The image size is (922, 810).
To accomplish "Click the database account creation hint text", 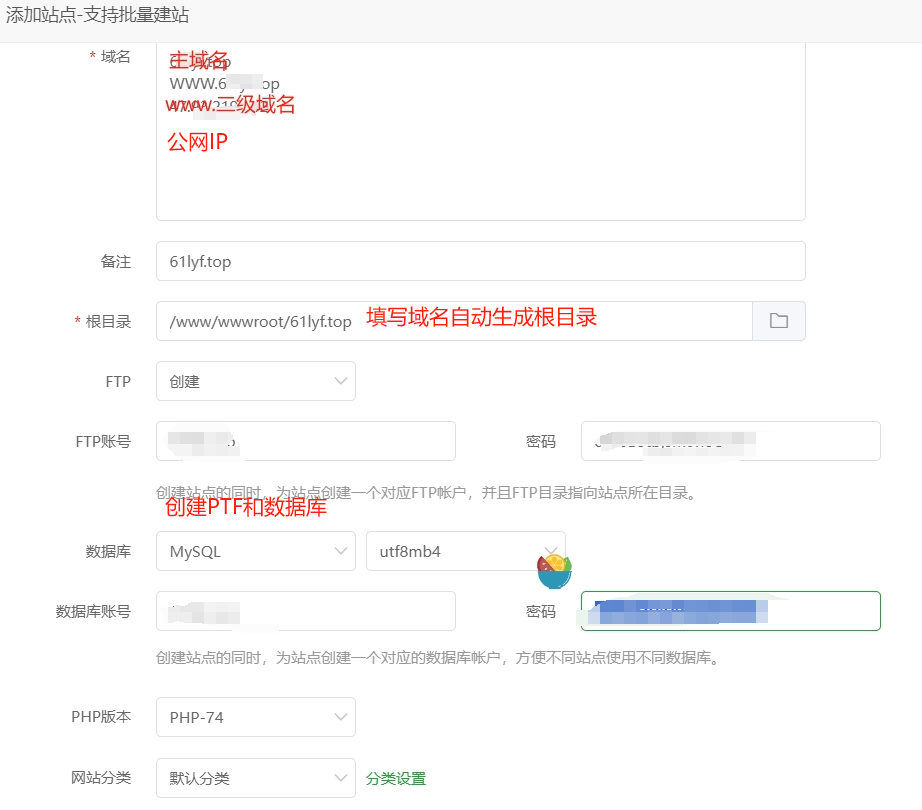I will pos(437,658).
